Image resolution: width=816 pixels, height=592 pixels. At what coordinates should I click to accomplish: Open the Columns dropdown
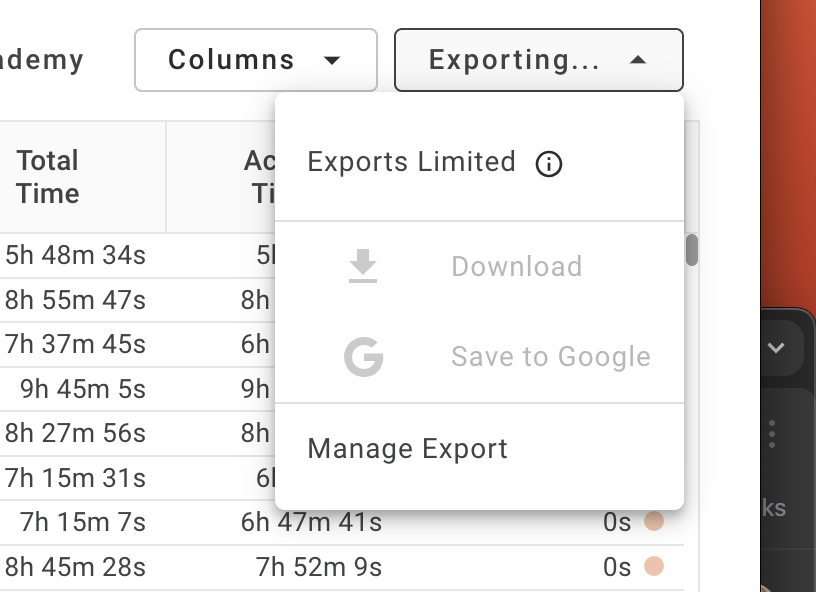click(x=256, y=60)
